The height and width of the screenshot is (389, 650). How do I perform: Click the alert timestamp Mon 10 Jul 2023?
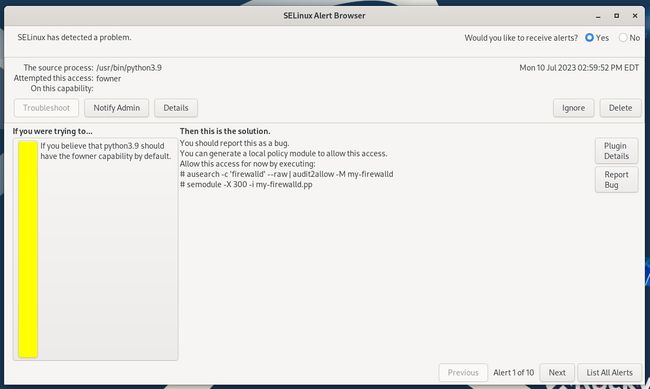(579, 68)
